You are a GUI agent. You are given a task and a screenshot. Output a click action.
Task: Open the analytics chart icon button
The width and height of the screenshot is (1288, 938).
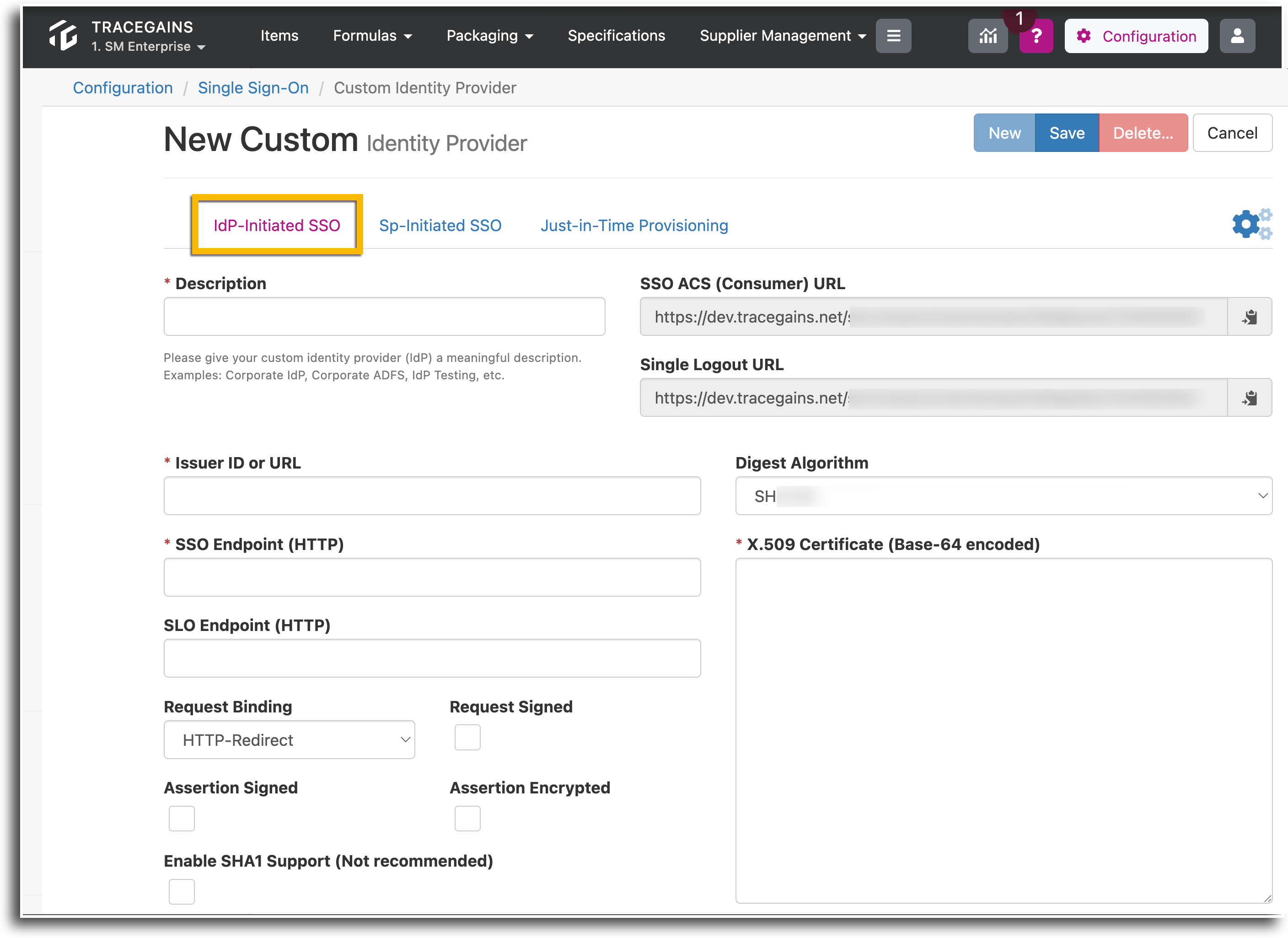coord(987,36)
